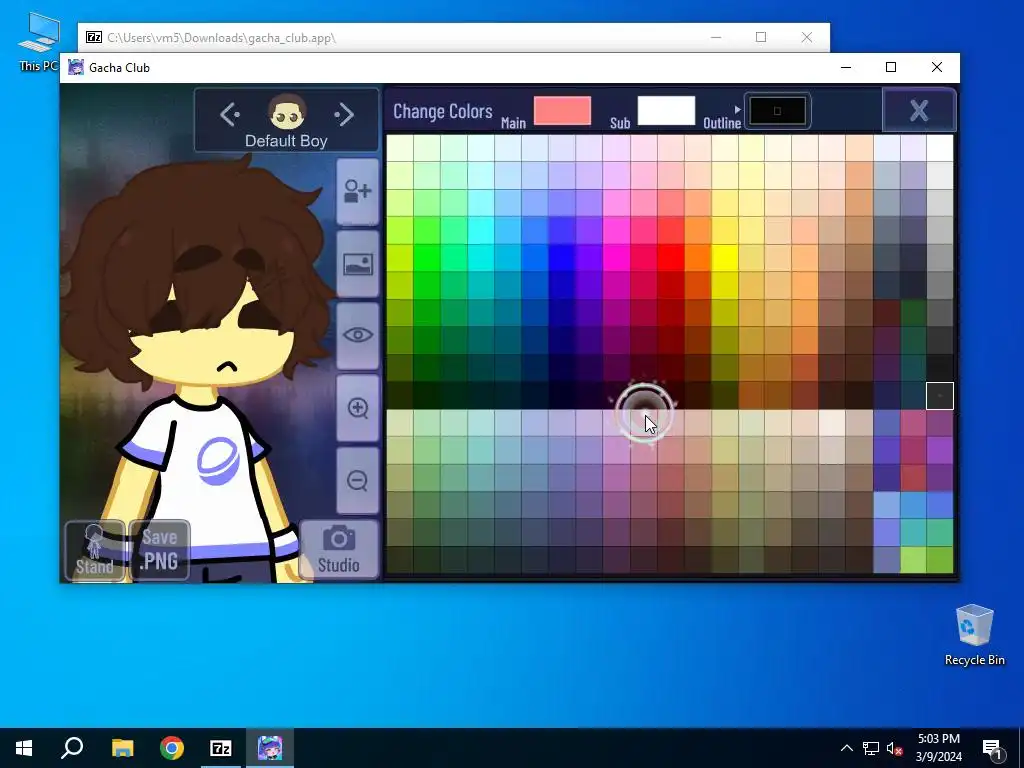Go to the next character with right arrow

click(x=344, y=115)
